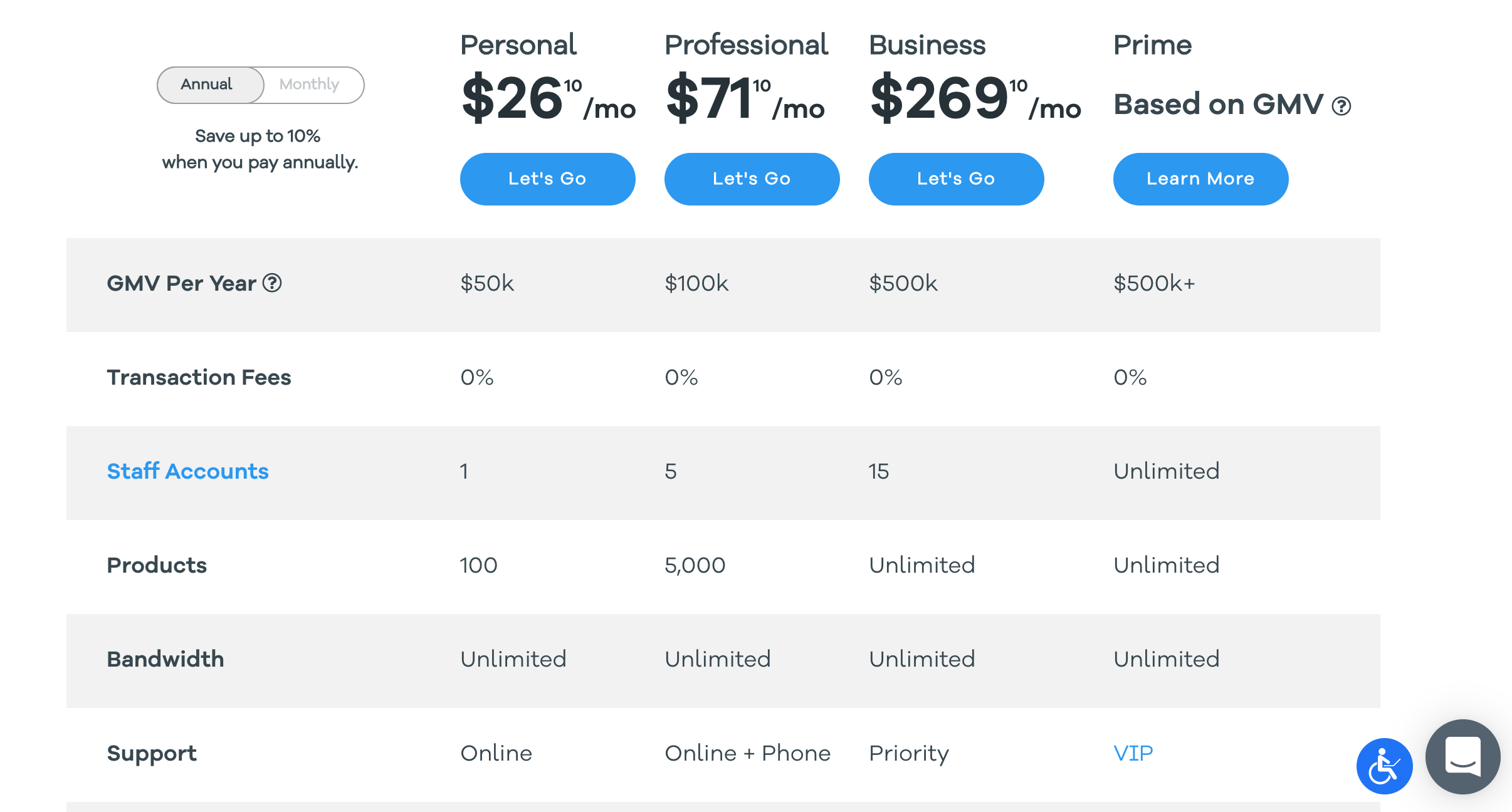Open the Staff Accounts link
The width and height of the screenshot is (1512, 812).
pyautogui.click(x=187, y=471)
